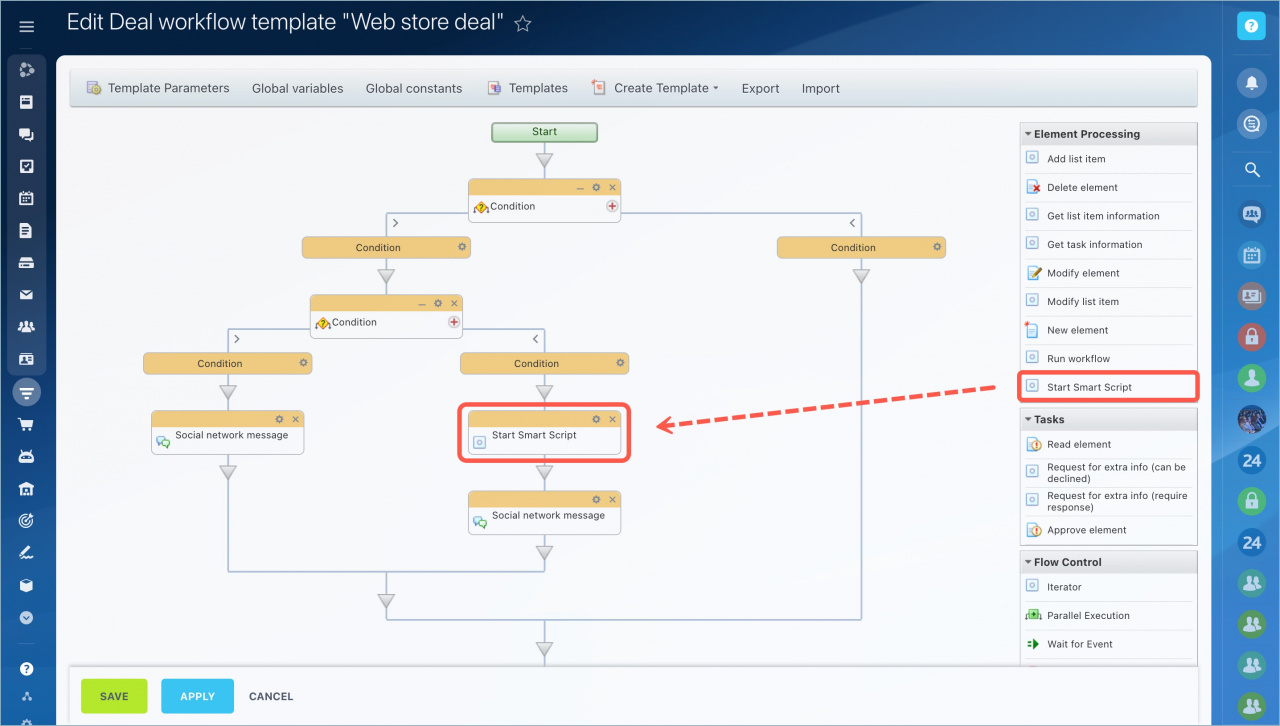Open Template Parameters

(x=158, y=88)
